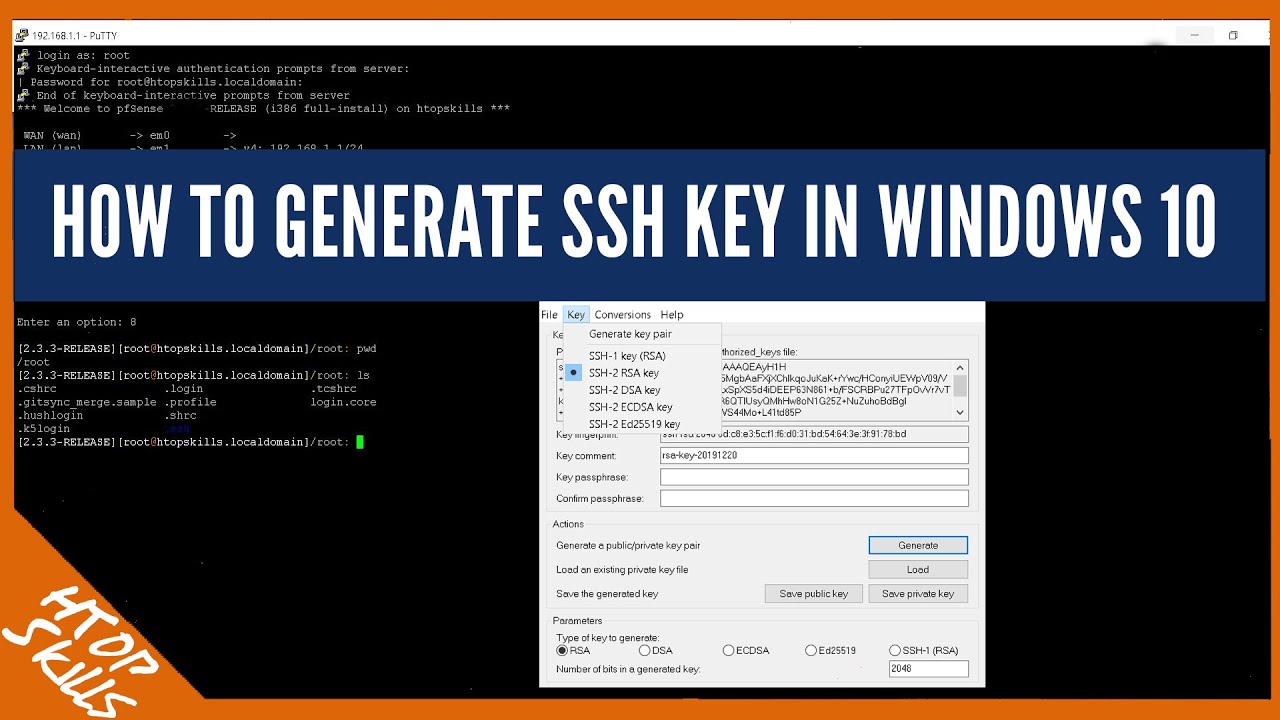Click Save private key button
The width and height of the screenshot is (1280, 720).
tap(918, 593)
